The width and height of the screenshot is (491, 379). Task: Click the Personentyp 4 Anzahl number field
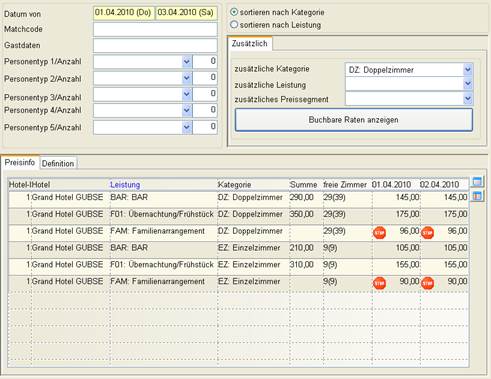click(205, 110)
